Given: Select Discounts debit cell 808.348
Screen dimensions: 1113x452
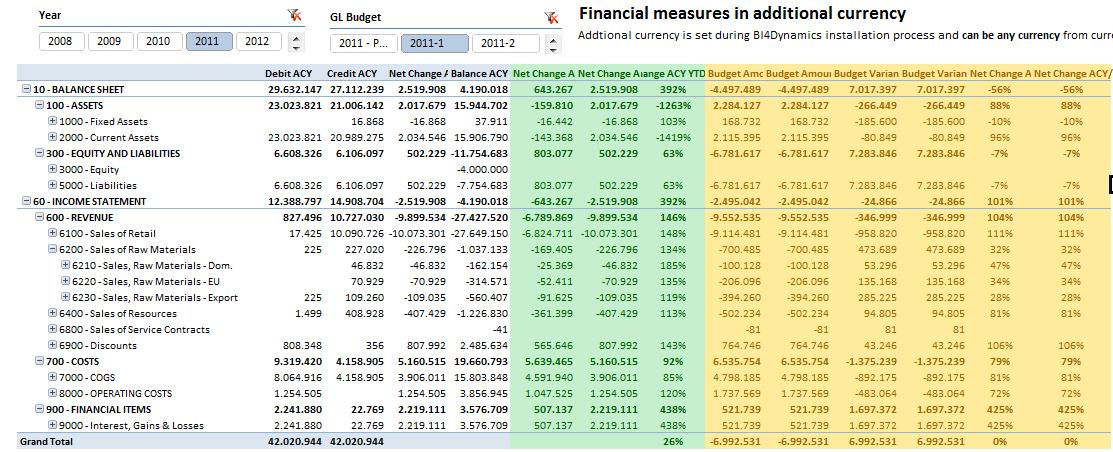Looking at the screenshot, I should point(302,345).
